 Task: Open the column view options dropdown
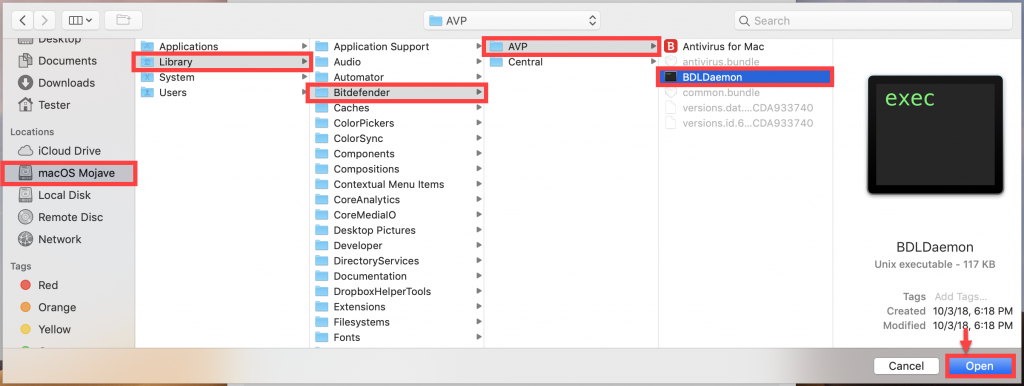point(80,20)
